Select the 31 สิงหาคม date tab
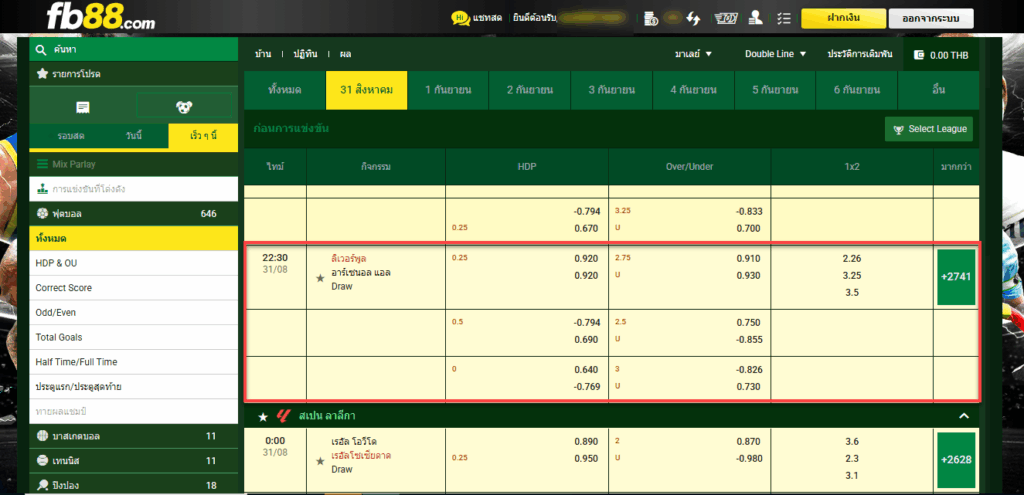The image size is (1024, 495). click(x=366, y=90)
